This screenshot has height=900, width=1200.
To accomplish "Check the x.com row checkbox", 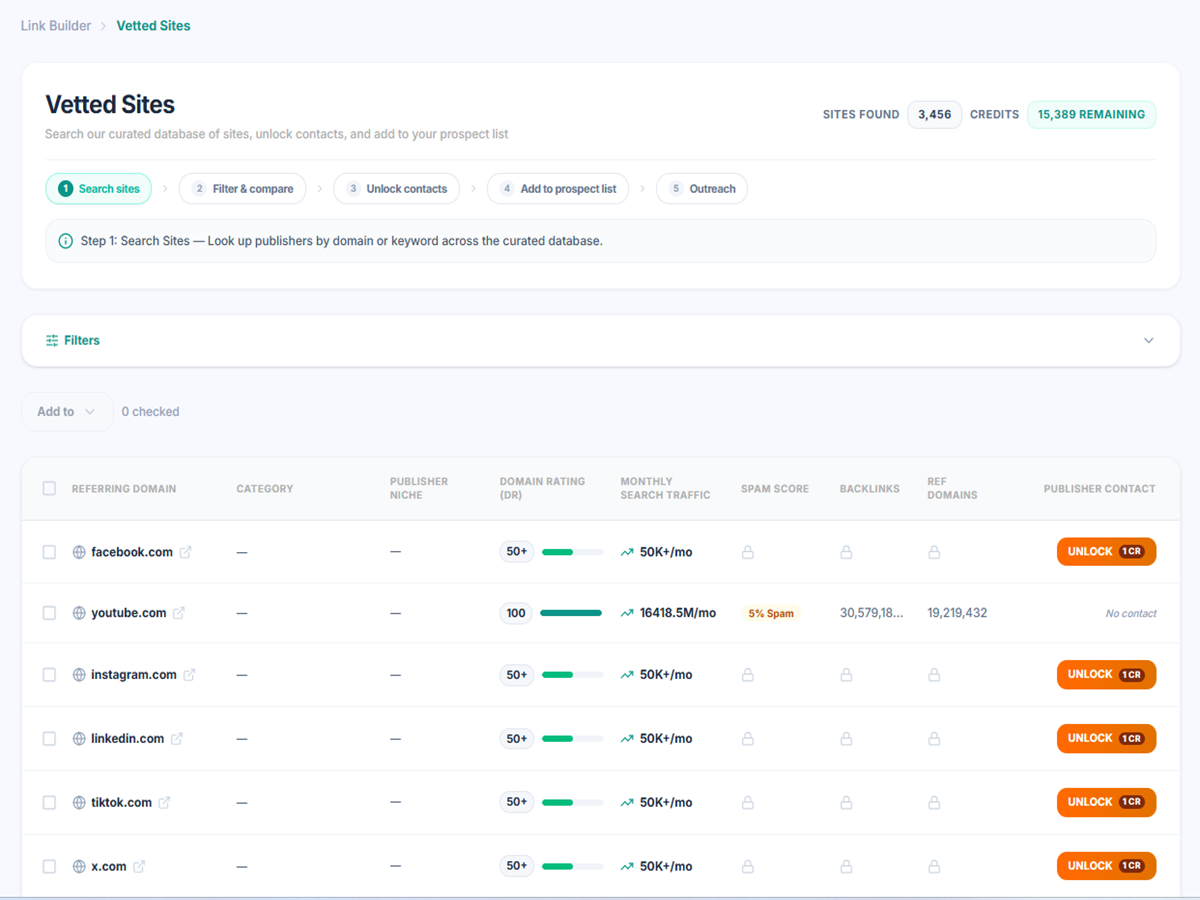I will point(49,867).
